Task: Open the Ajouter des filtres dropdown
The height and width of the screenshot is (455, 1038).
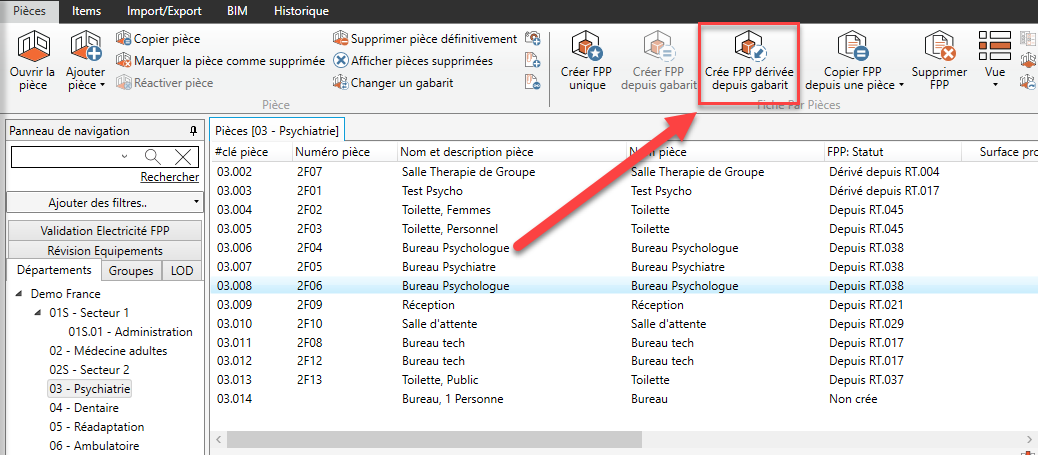Action: 104,203
